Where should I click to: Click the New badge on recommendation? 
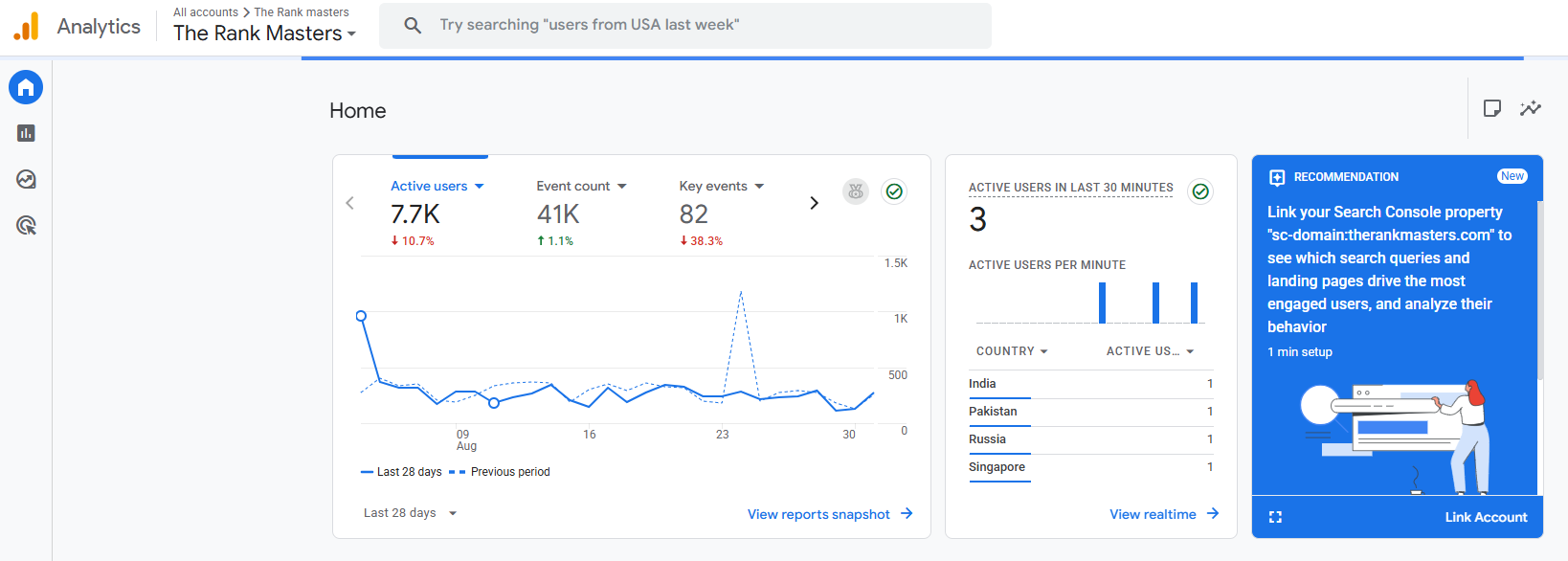[x=1512, y=176]
